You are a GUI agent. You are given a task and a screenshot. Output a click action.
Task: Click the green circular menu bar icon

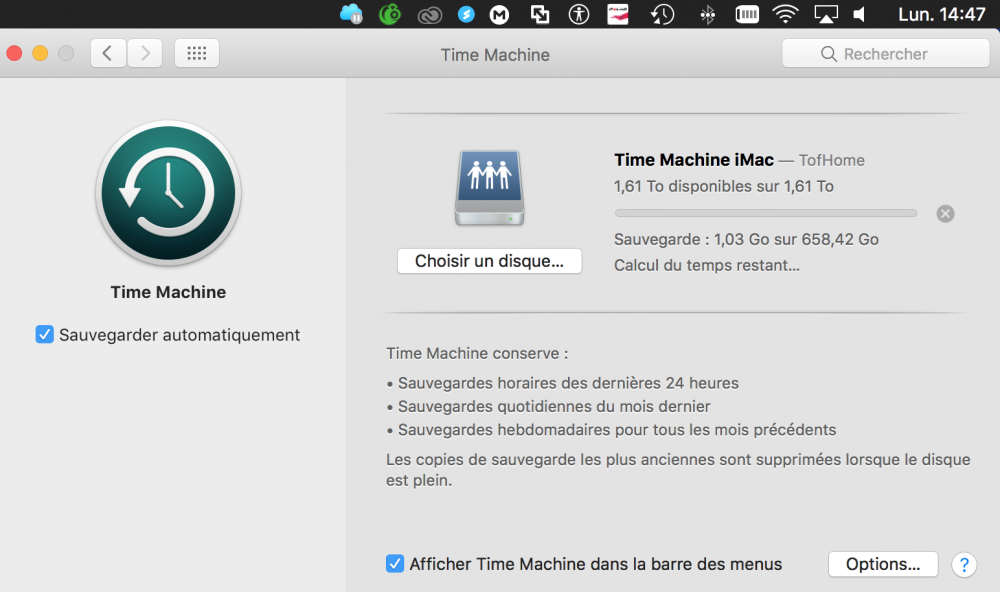point(390,14)
